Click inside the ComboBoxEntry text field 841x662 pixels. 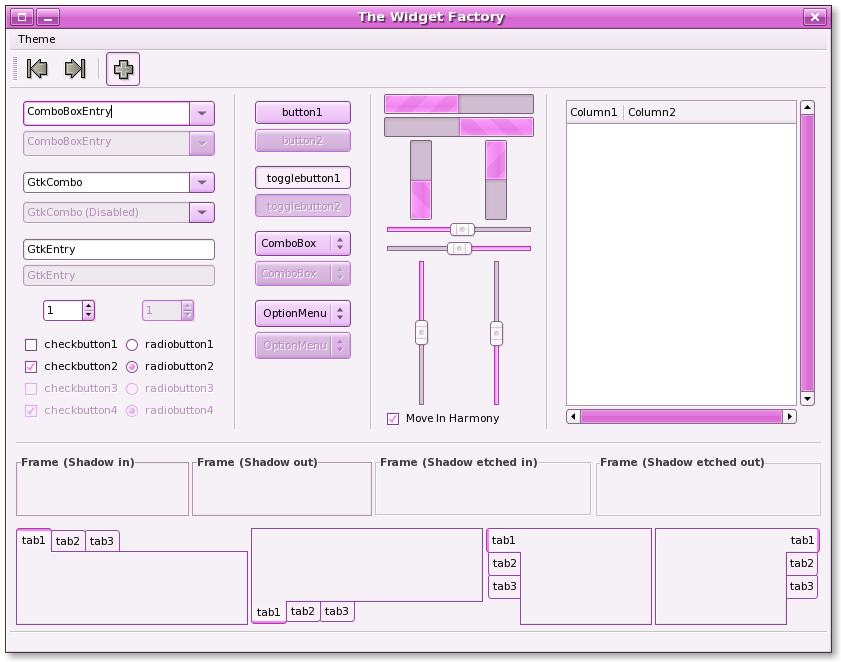pyautogui.click(x=106, y=113)
